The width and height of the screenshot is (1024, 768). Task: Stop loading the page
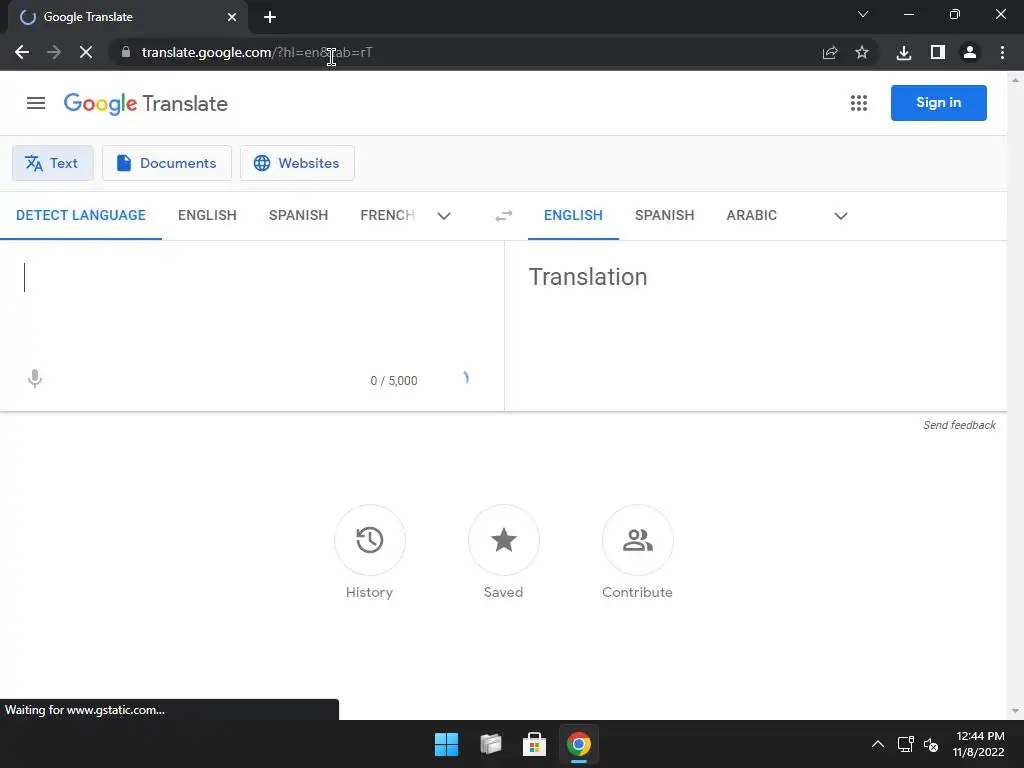(86, 52)
